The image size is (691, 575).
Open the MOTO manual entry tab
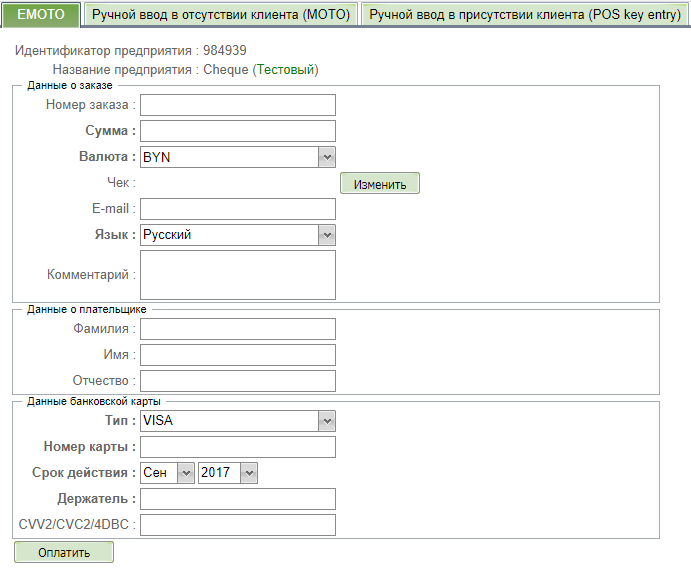[x=219, y=15]
